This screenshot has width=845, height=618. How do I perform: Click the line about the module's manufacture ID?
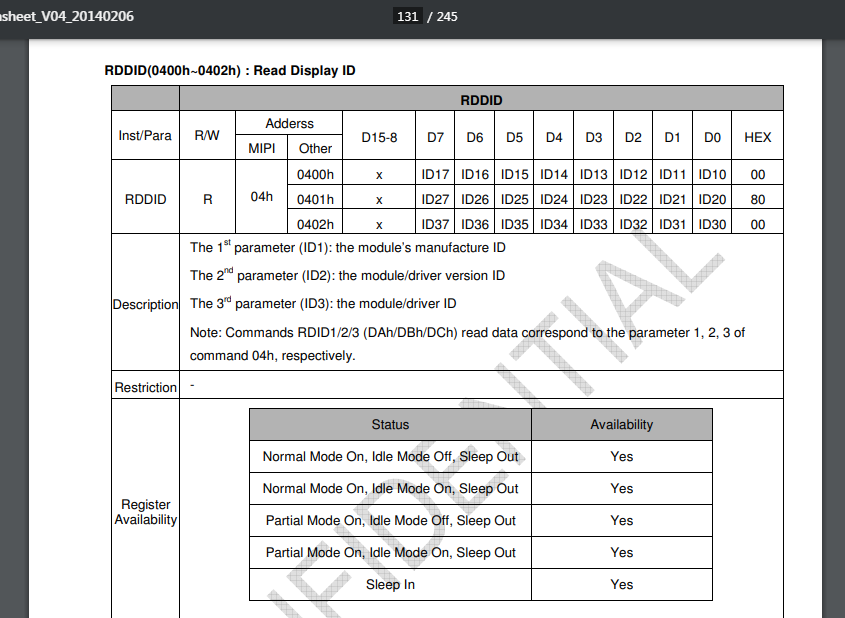tap(348, 247)
